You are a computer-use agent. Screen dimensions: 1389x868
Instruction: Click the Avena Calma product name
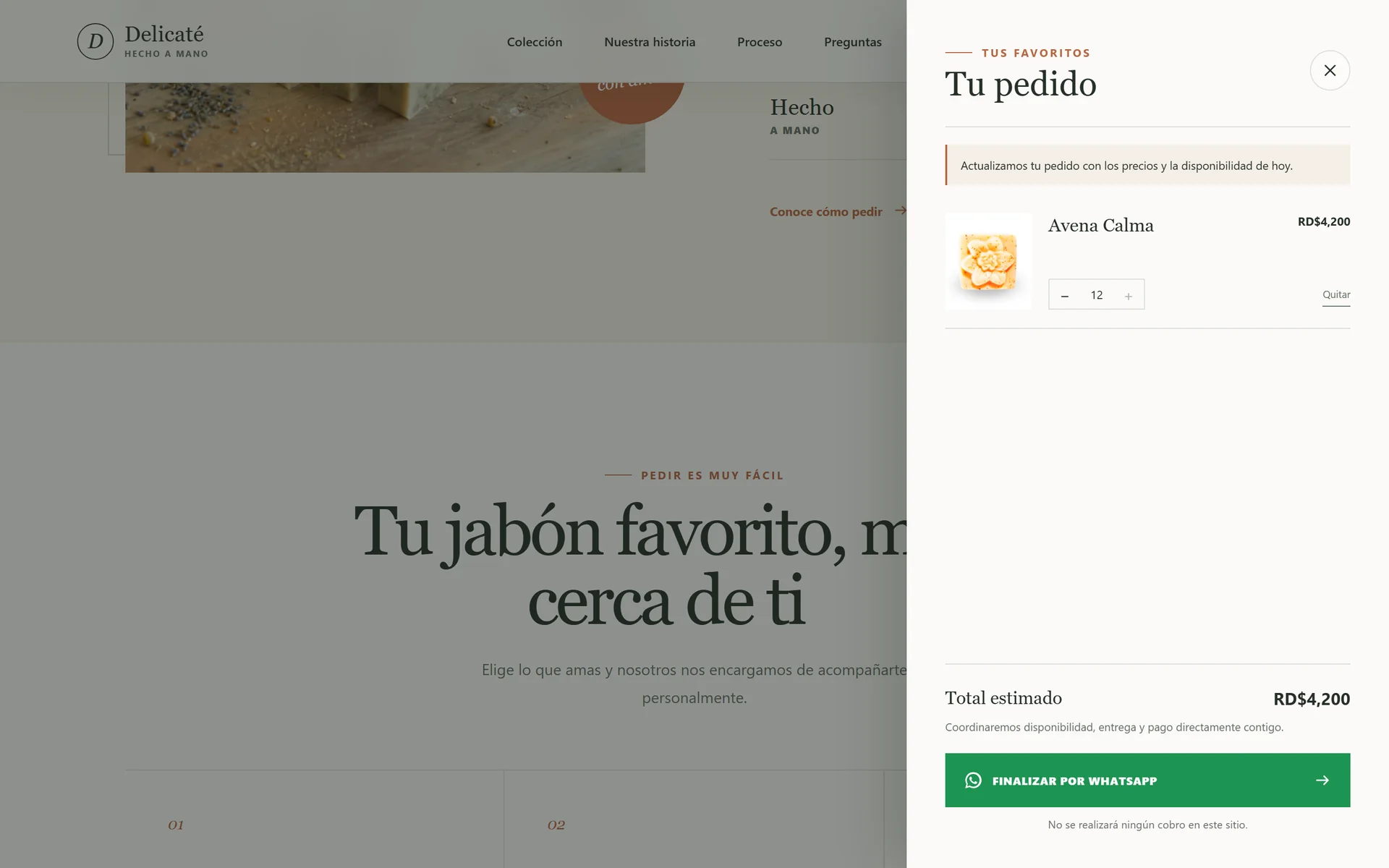[x=1100, y=226]
